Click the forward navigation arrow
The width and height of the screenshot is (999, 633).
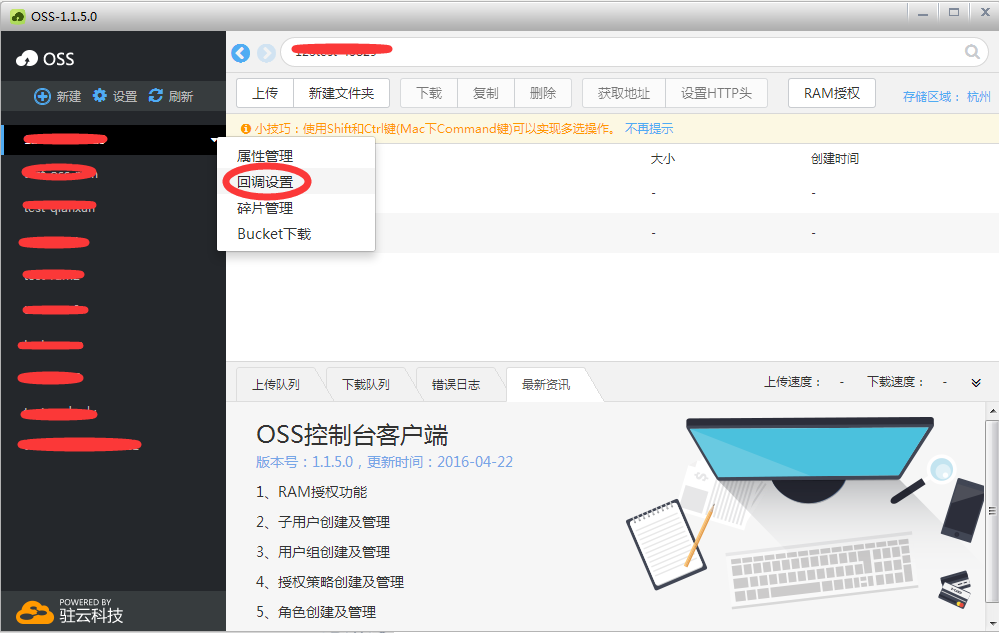[266, 53]
